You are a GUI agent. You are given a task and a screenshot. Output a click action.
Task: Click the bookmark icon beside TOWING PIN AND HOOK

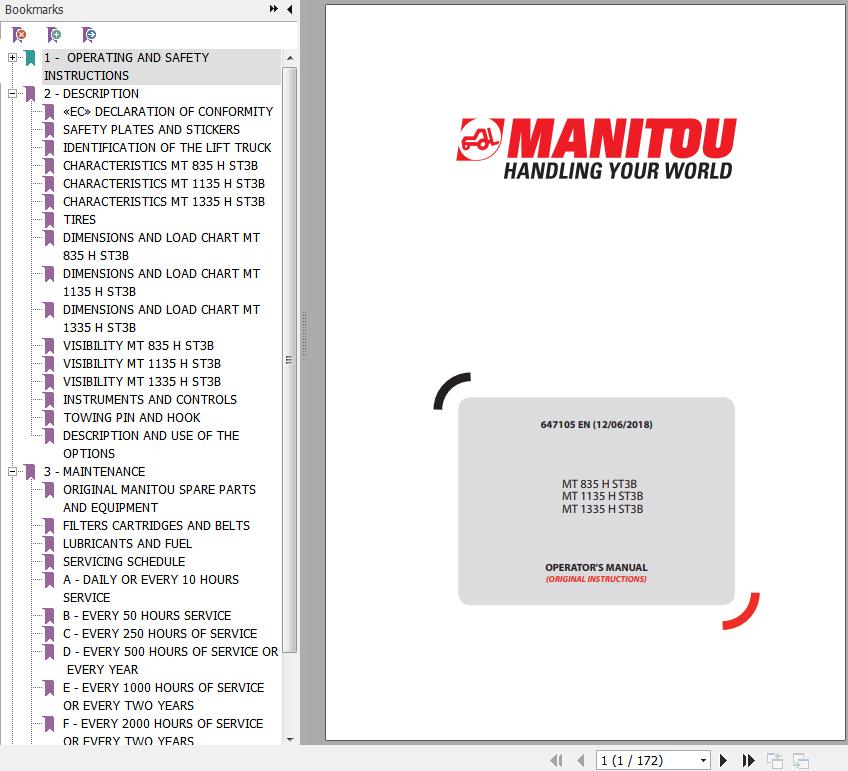coord(49,417)
